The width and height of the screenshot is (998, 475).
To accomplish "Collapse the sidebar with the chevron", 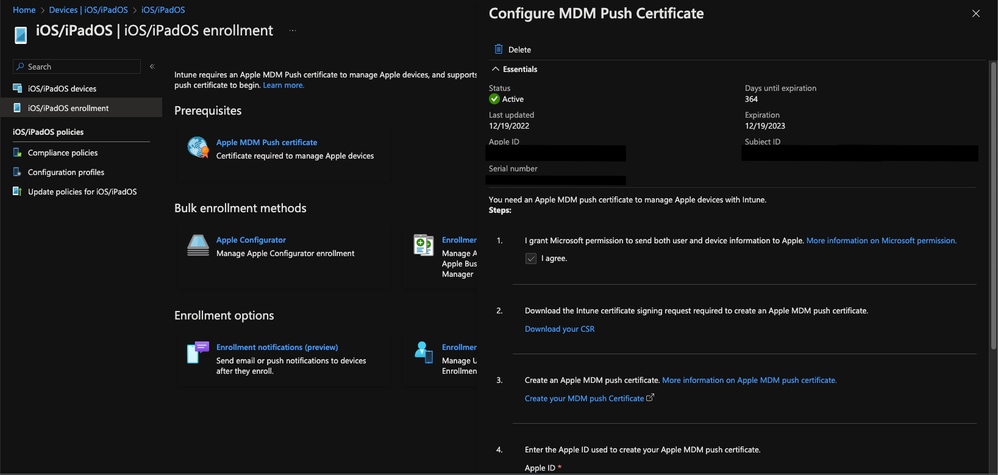I will 152,66.
